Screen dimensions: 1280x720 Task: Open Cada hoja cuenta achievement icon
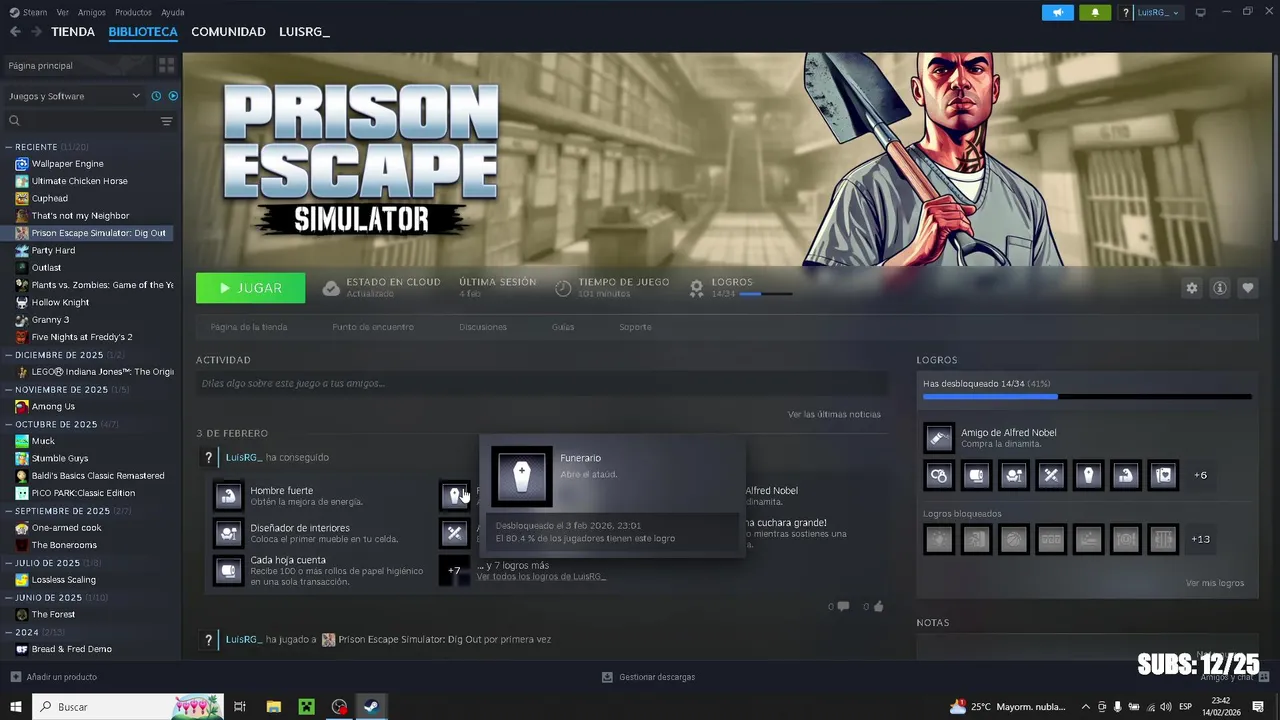(228, 570)
